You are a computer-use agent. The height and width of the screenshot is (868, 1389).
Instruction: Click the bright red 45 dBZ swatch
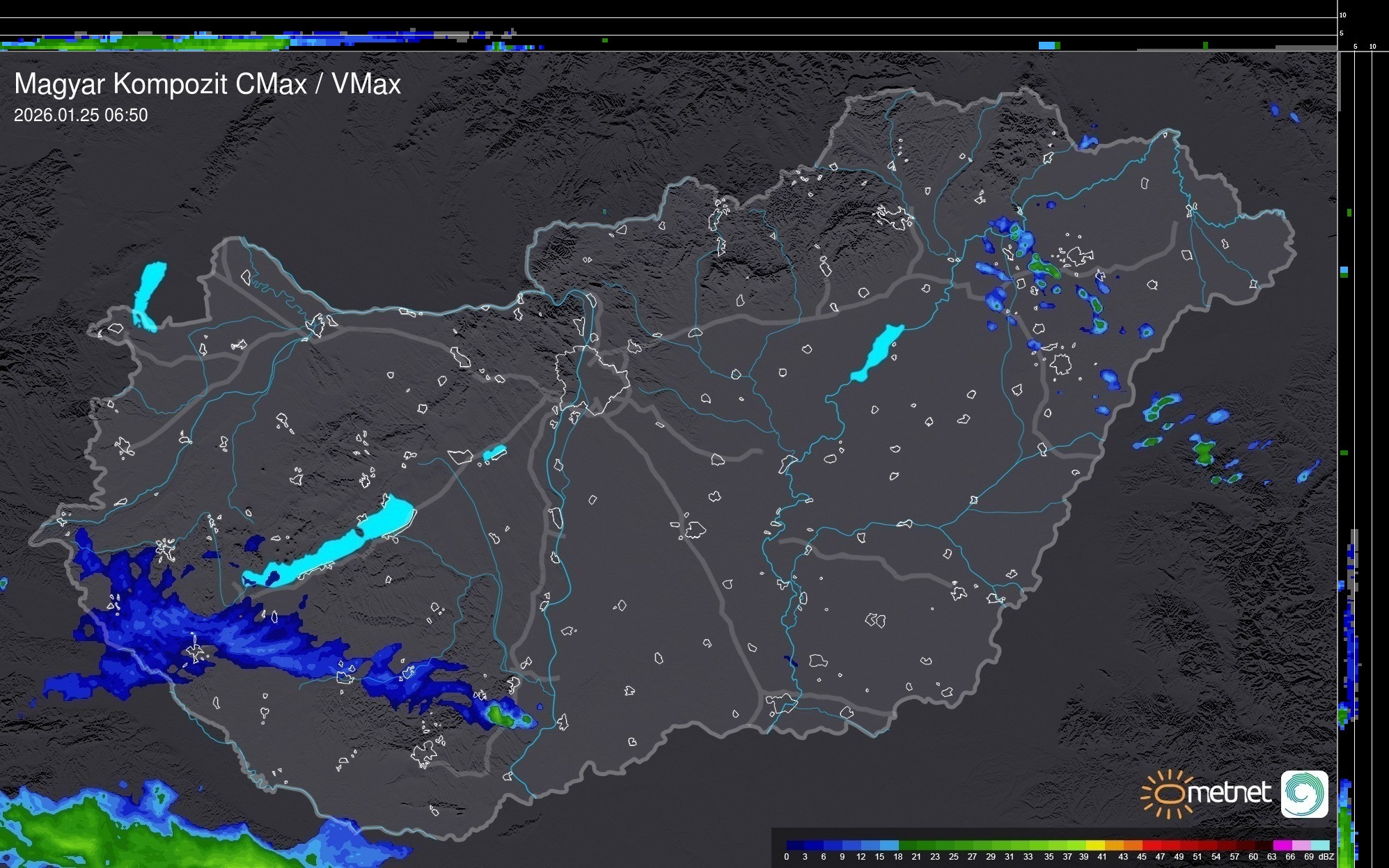pyautogui.click(x=1150, y=845)
